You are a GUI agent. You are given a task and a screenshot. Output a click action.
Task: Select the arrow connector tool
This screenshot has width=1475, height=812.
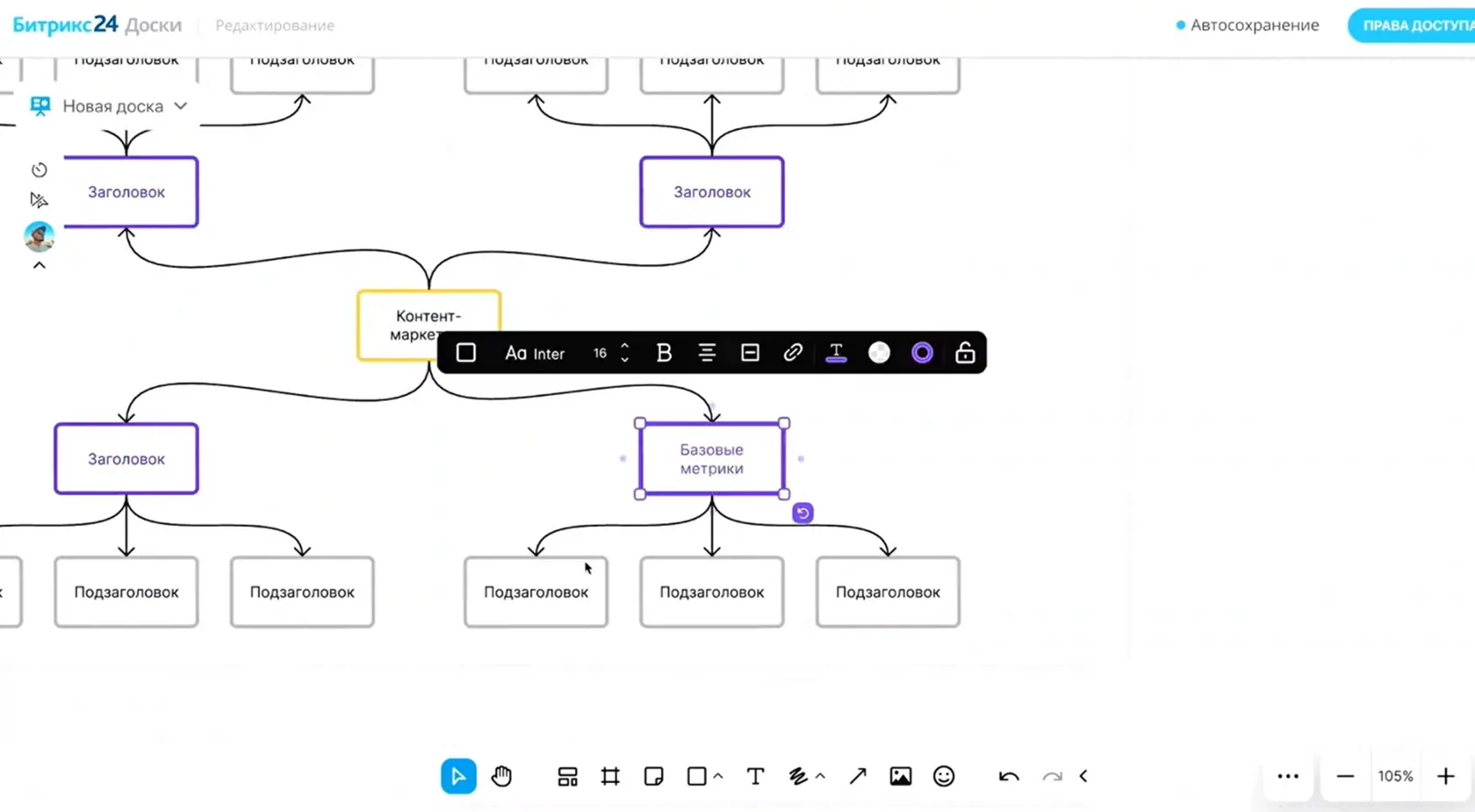click(858, 776)
